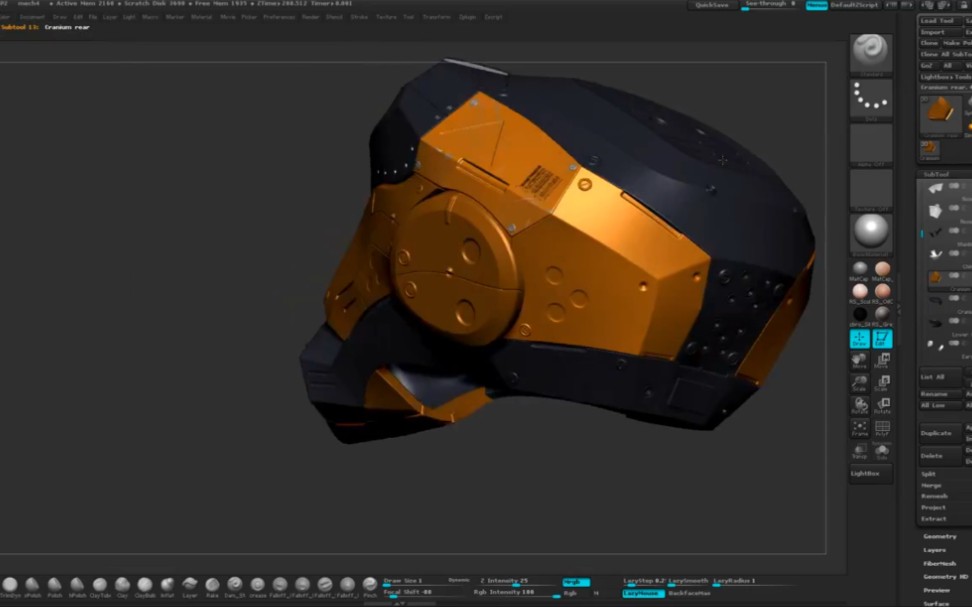Viewport: 972px width, 607px height.
Task: Open the Alpha Off selector
Action: coord(871,145)
